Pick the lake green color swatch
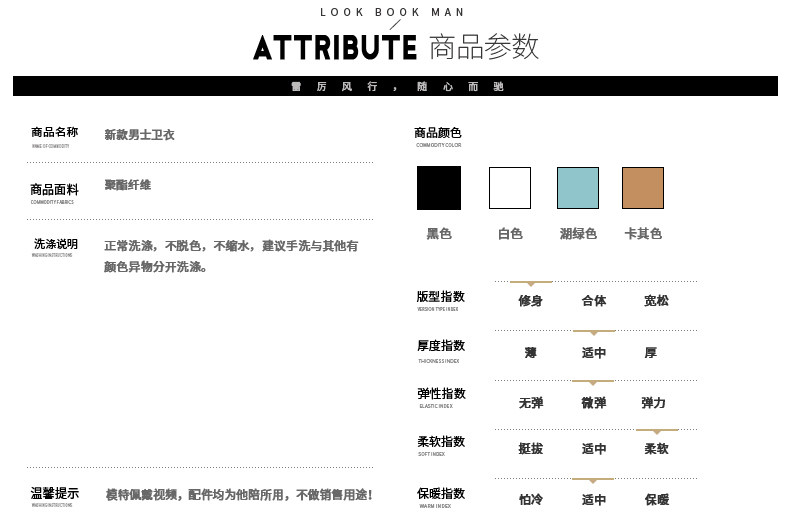 (578, 188)
